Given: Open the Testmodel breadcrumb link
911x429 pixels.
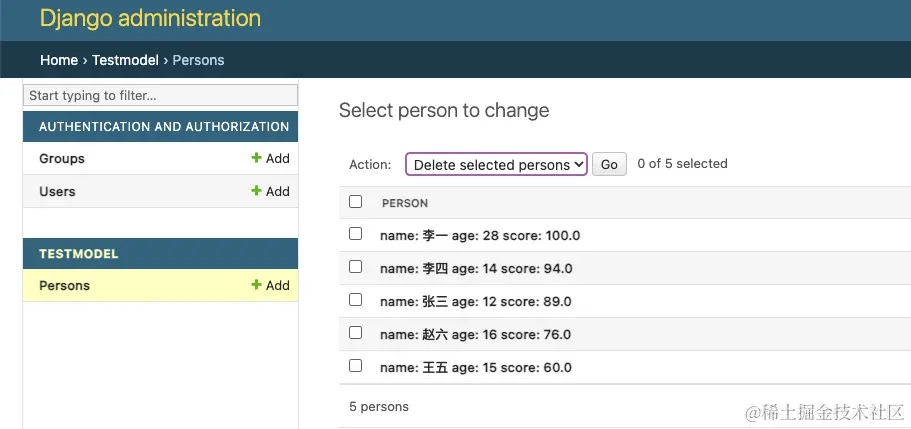Looking at the screenshot, I should click(x=125, y=60).
